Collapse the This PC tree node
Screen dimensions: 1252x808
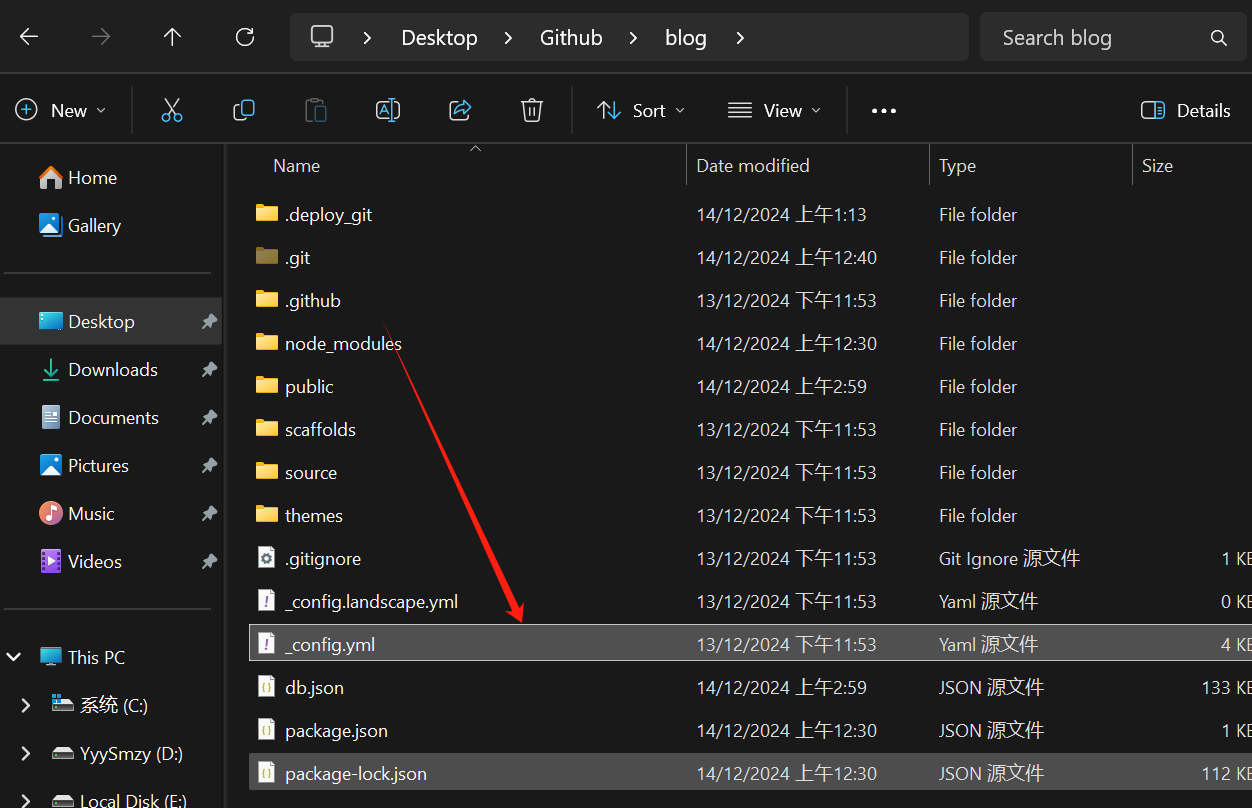(x=14, y=657)
